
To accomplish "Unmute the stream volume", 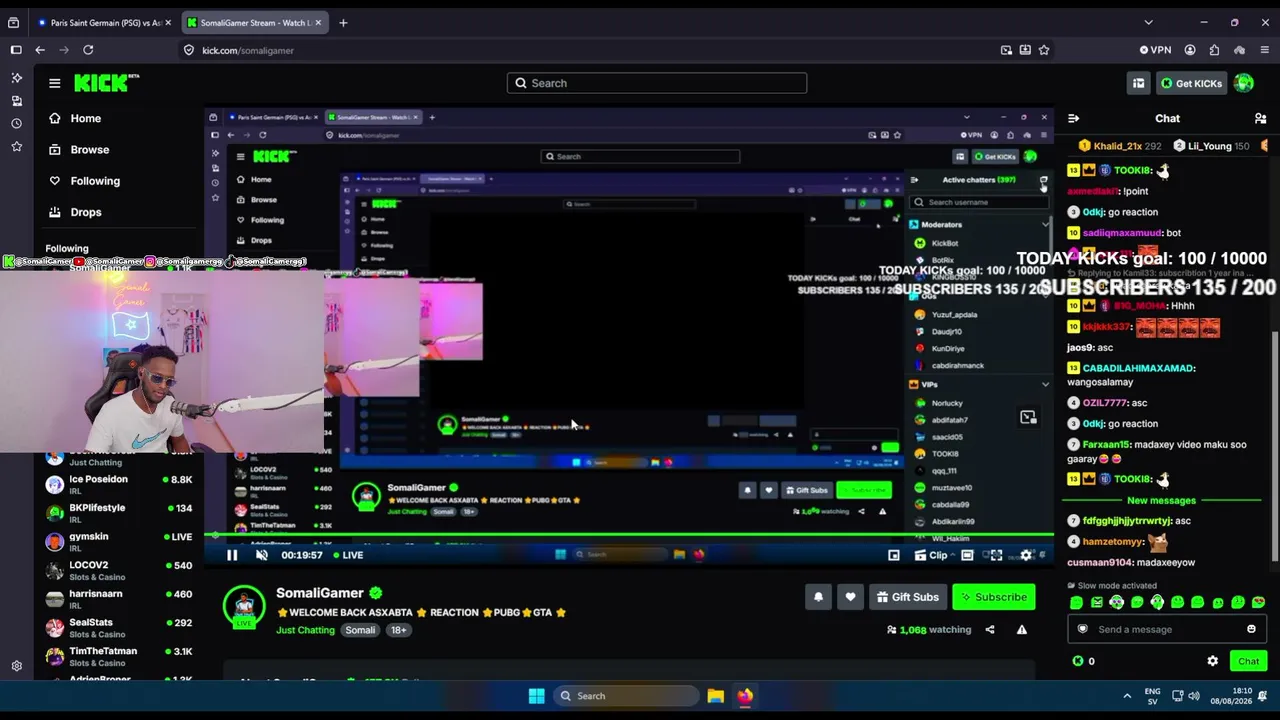I will [x=262, y=555].
